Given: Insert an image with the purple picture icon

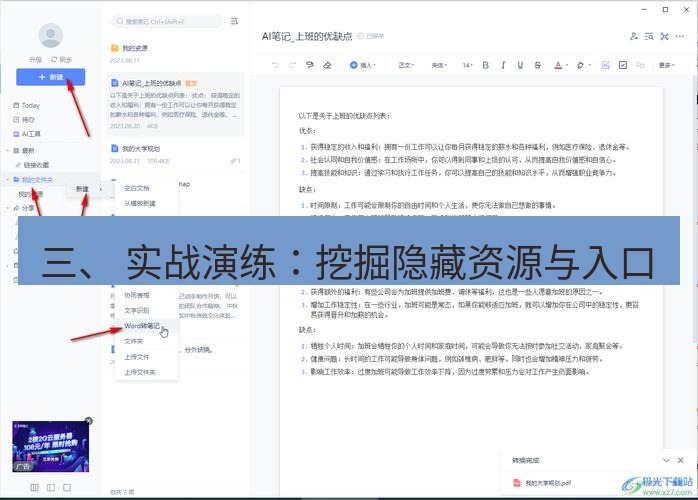Looking at the screenshot, I should 605,65.
